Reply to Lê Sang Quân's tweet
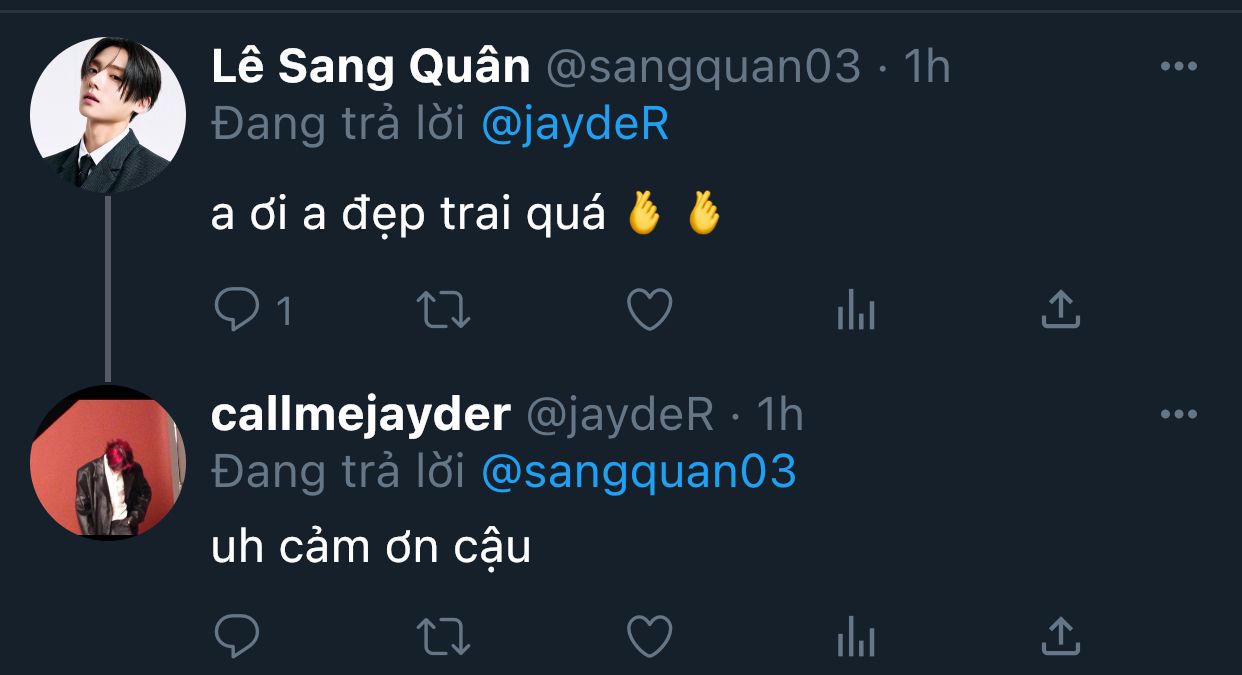Screen dimensions: 1242x675 point(238,311)
